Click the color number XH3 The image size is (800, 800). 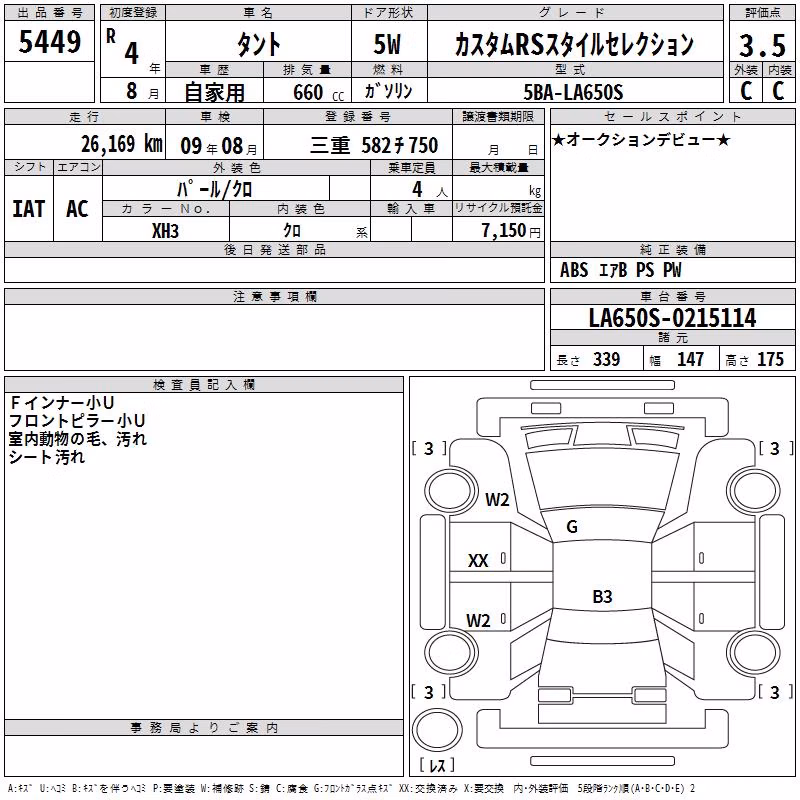pyautogui.click(x=165, y=231)
